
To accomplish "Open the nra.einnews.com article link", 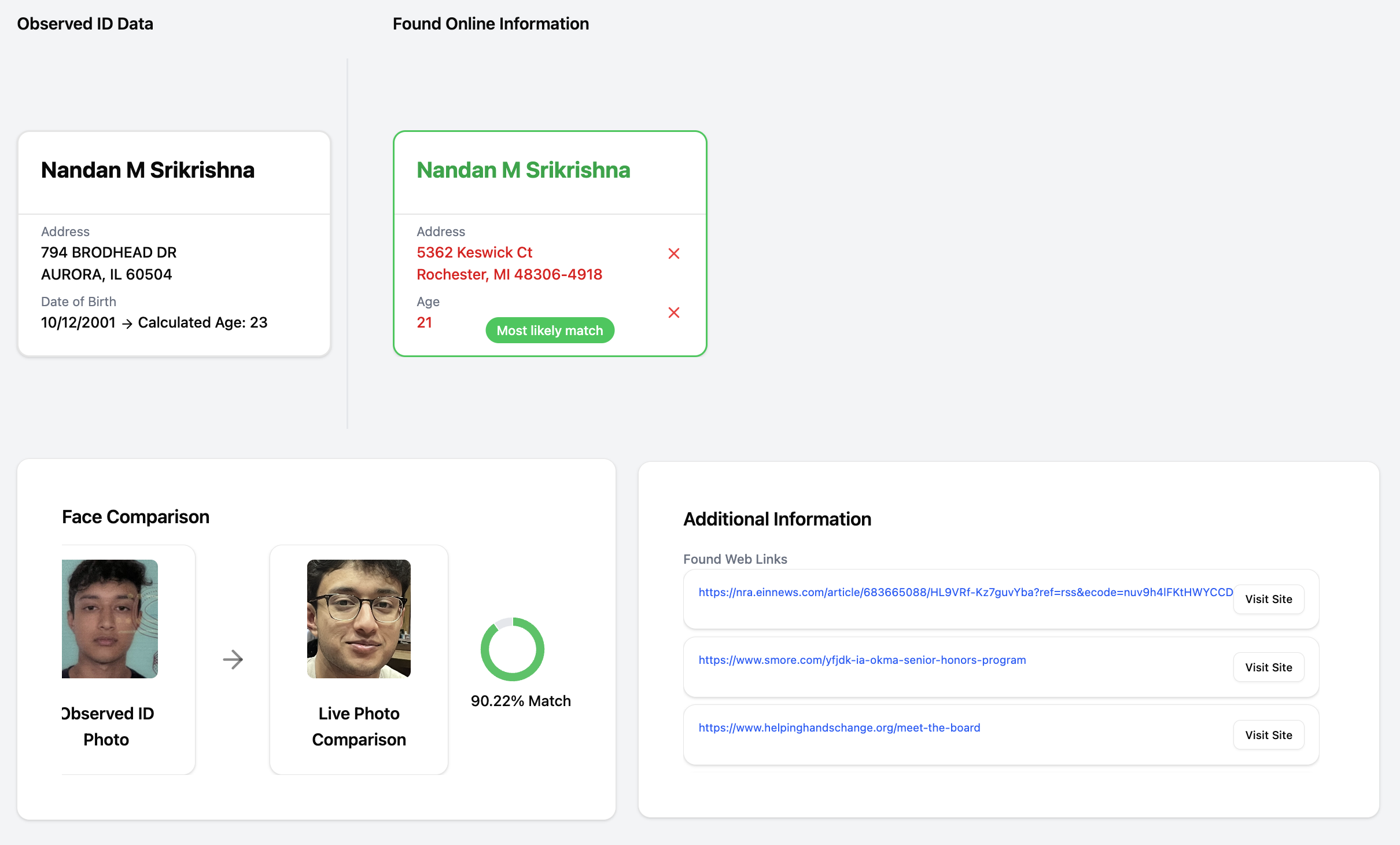I will point(965,592).
